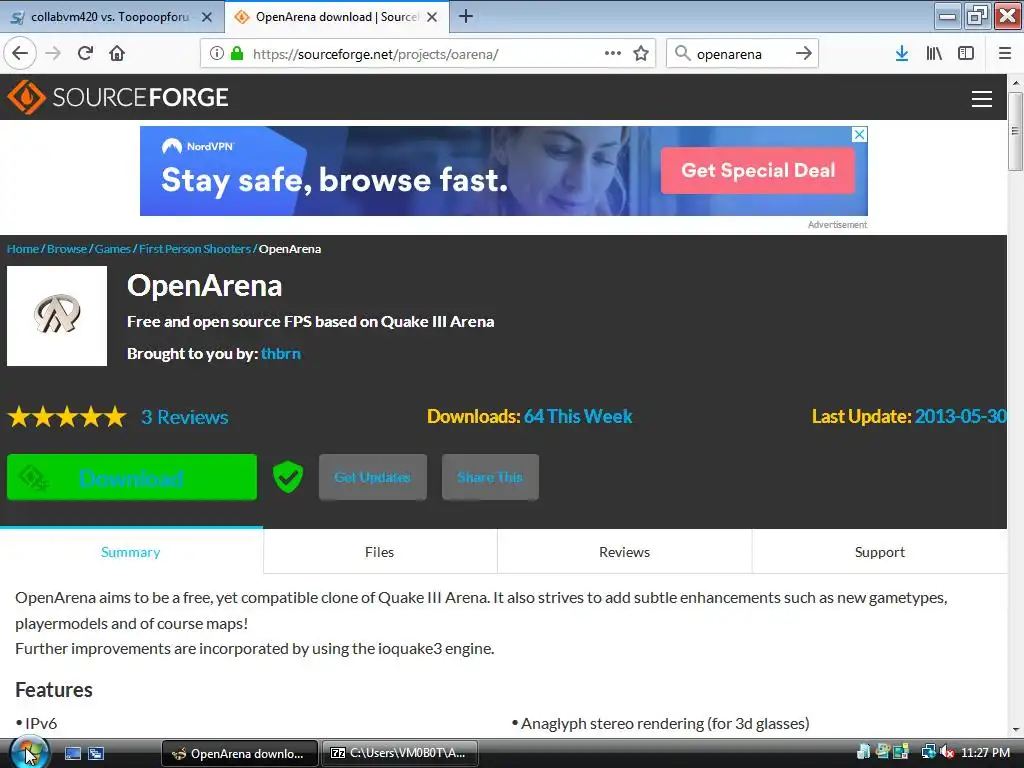Click the page vertical scrollbar thumb

1015,131
